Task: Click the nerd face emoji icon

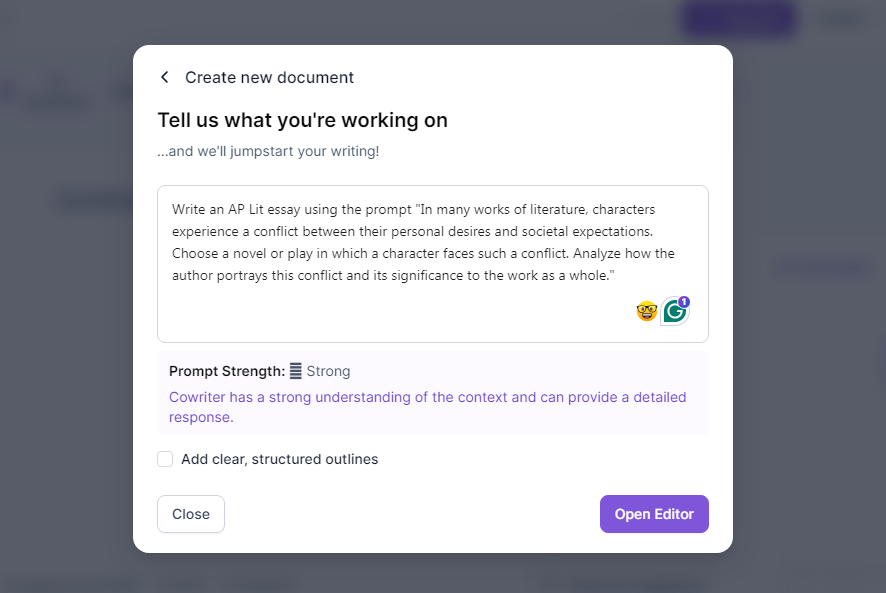Action: [646, 311]
